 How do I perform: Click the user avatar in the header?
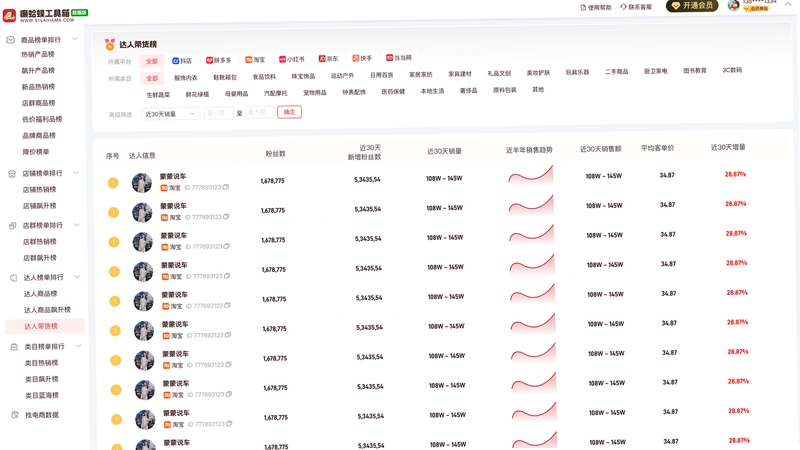tap(734, 6)
